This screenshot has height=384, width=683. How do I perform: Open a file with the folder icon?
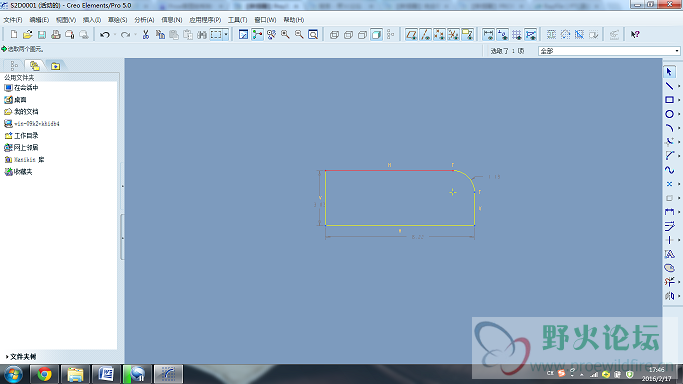[27, 34]
